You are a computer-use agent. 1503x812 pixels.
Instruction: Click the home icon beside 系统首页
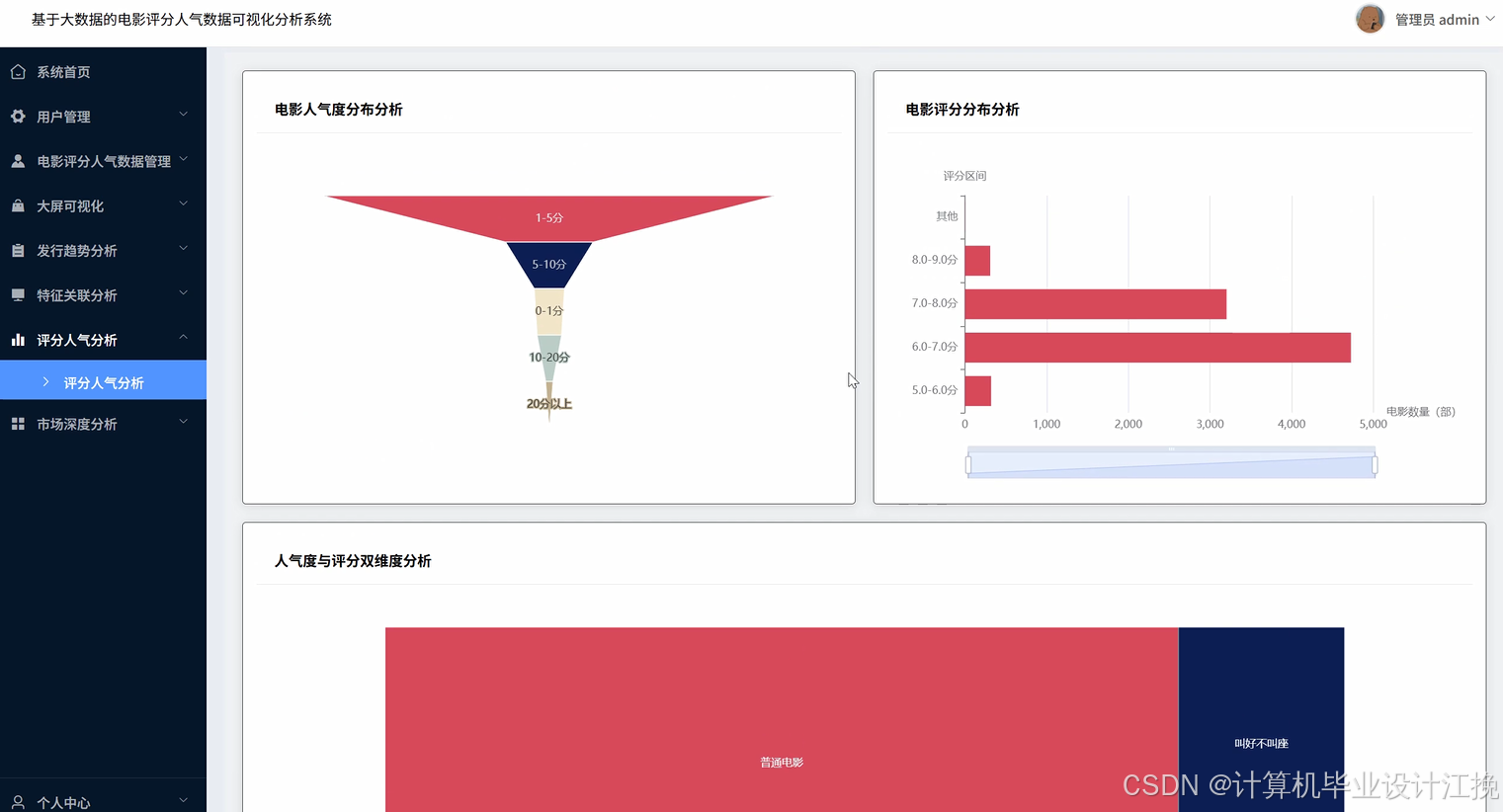pyautogui.click(x=18, y=72)
